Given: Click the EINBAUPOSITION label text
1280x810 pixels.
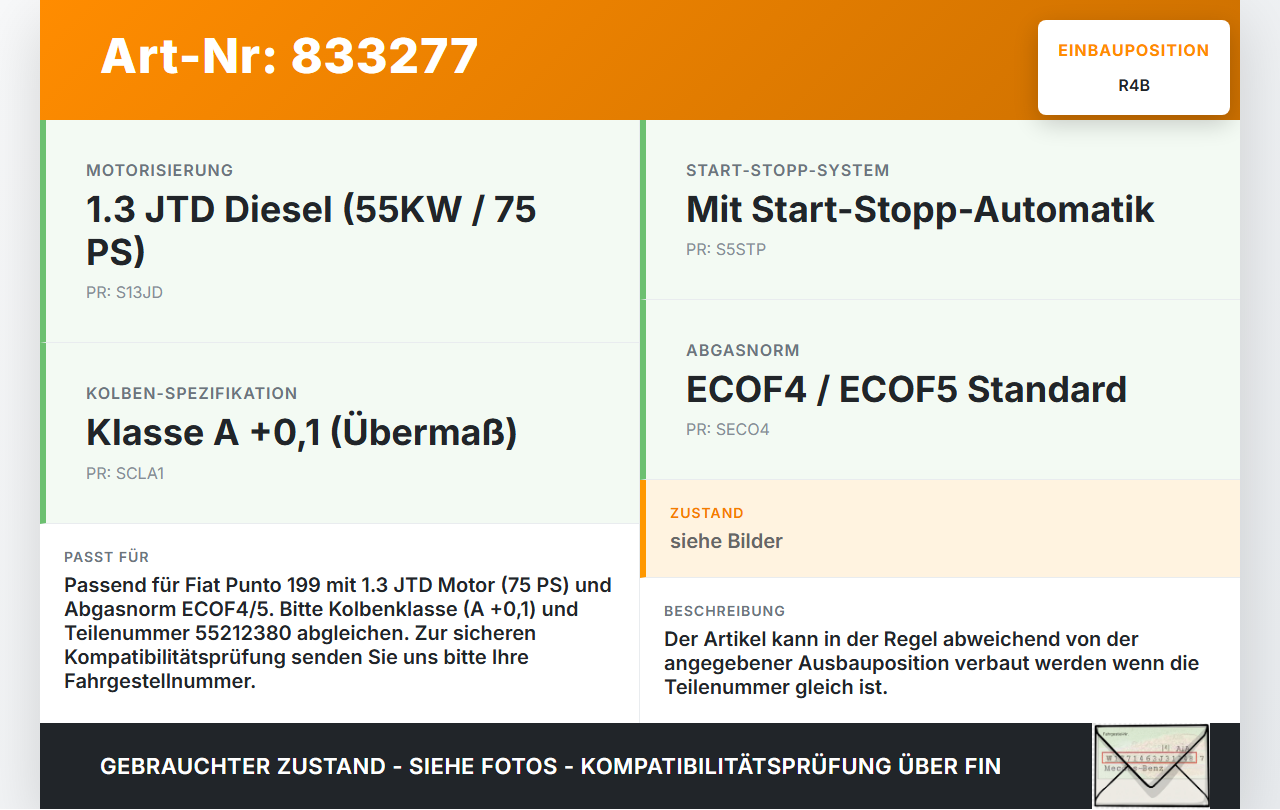Looking at the screenshot, I should (1134, 50).
